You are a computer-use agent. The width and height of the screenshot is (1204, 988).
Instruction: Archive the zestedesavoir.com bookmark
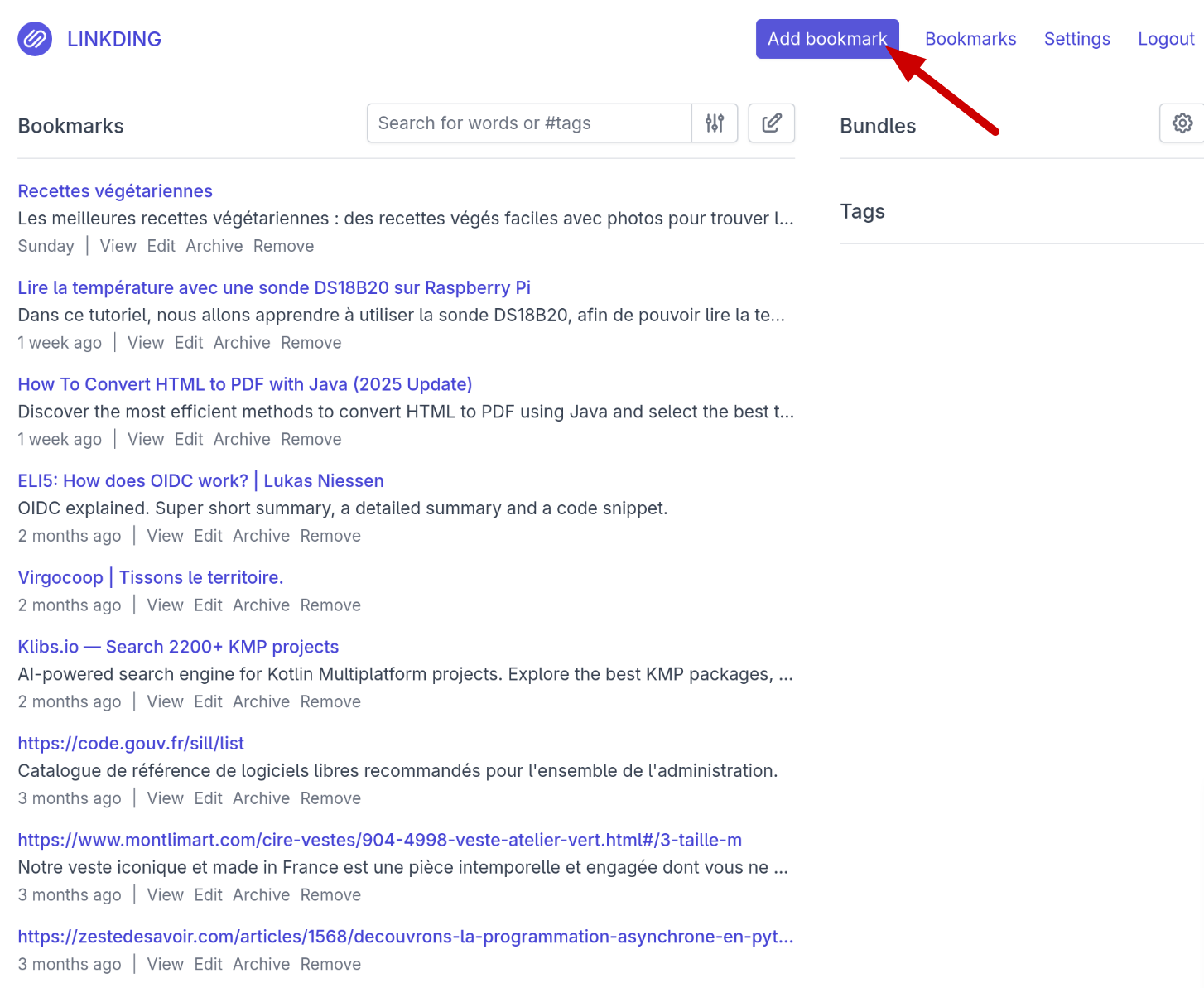click(262, 964)
